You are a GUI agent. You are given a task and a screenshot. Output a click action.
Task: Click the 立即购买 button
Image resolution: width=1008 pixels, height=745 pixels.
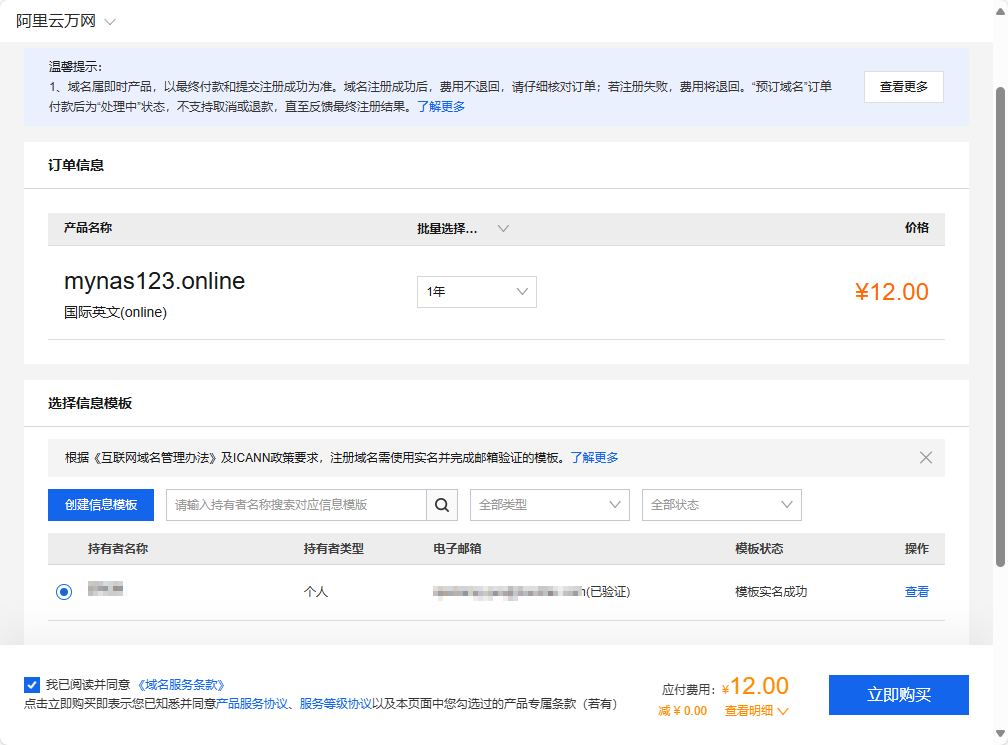898,695
